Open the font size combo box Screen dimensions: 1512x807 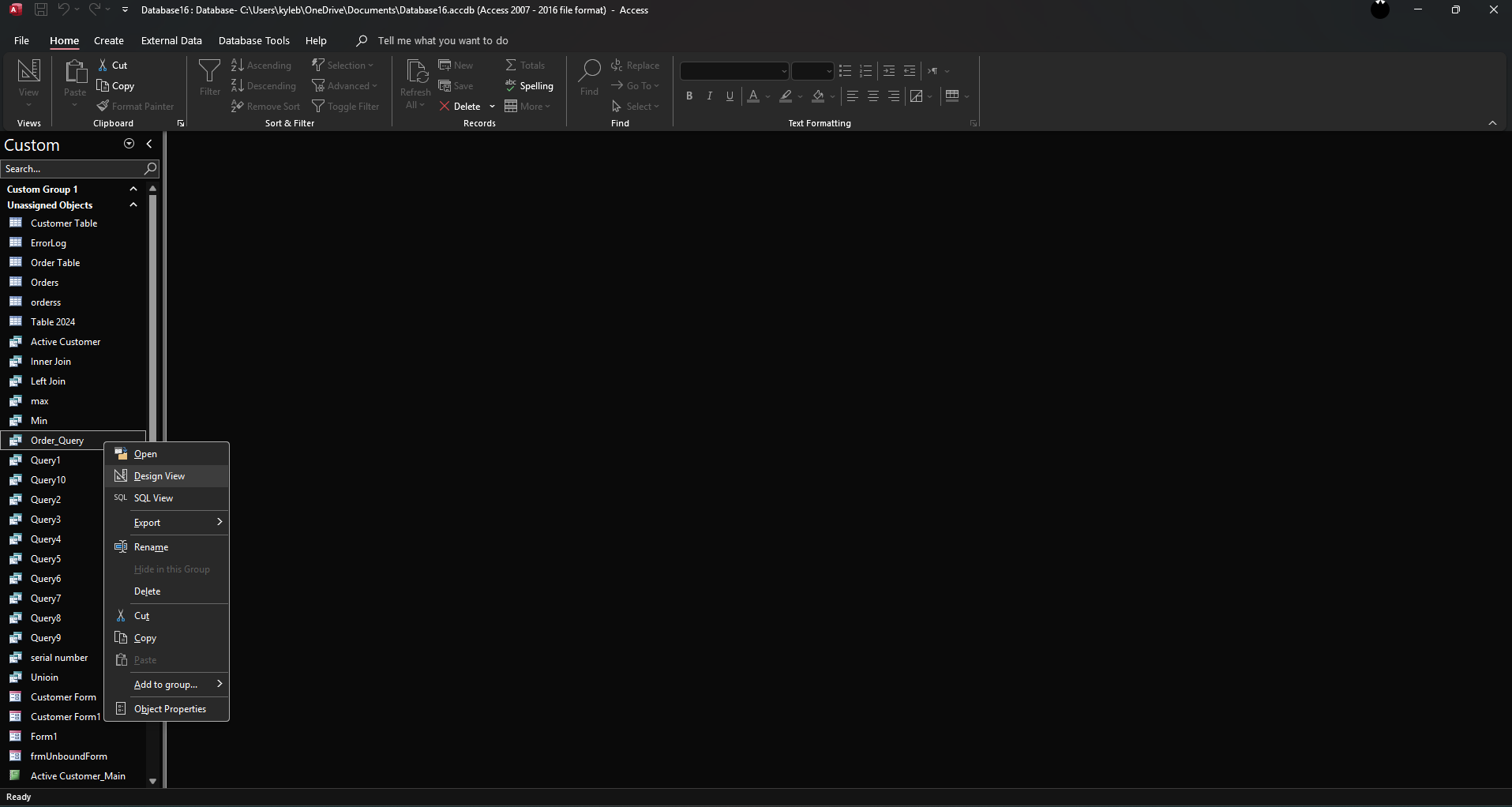coord(812,71)
